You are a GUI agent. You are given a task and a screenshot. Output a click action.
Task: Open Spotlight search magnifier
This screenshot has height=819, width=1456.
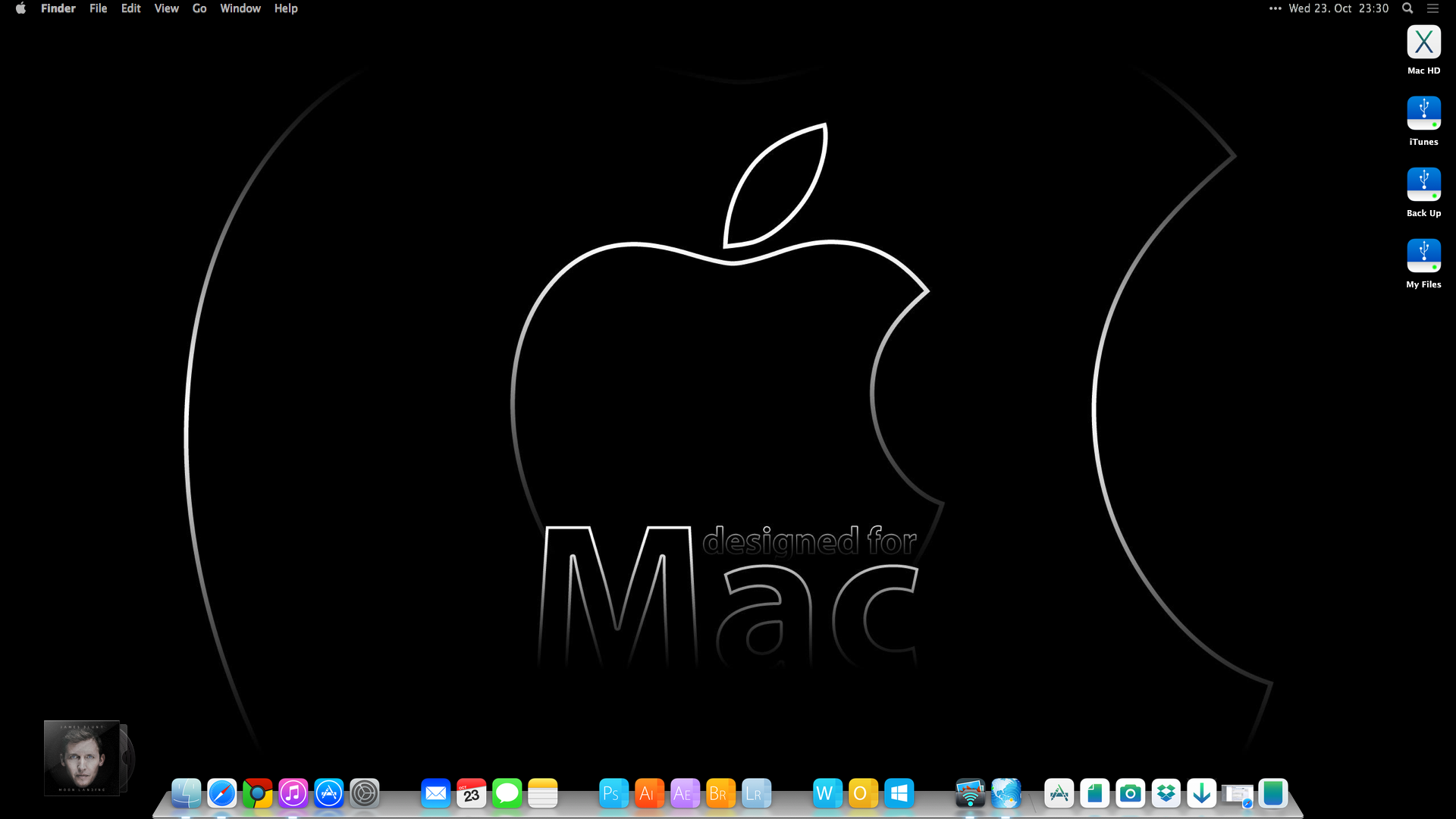1407,8
